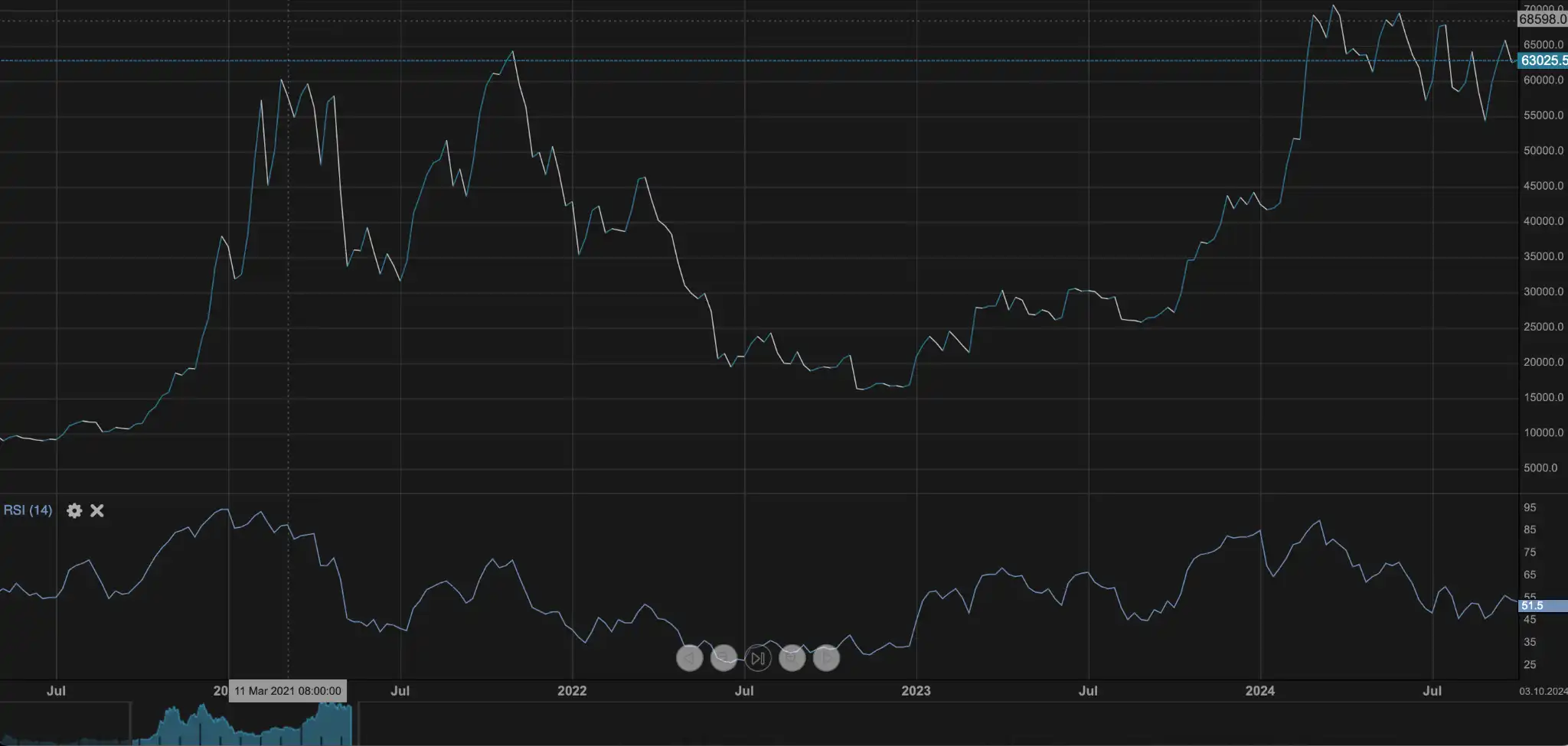Screen dimensions: 1568x746
Task: Click the 2024 label on time axis
Action: click(x=1259, y=691)
